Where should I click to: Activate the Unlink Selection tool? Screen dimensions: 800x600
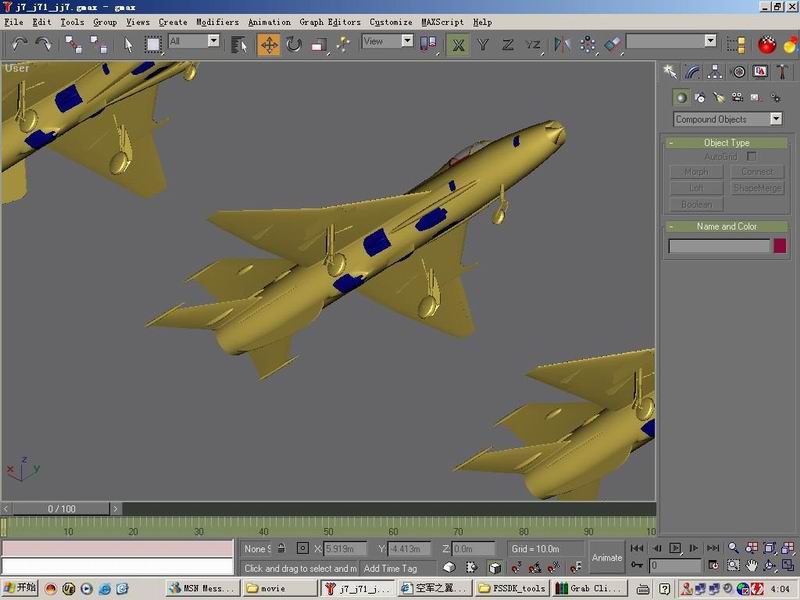coord(98,44)
